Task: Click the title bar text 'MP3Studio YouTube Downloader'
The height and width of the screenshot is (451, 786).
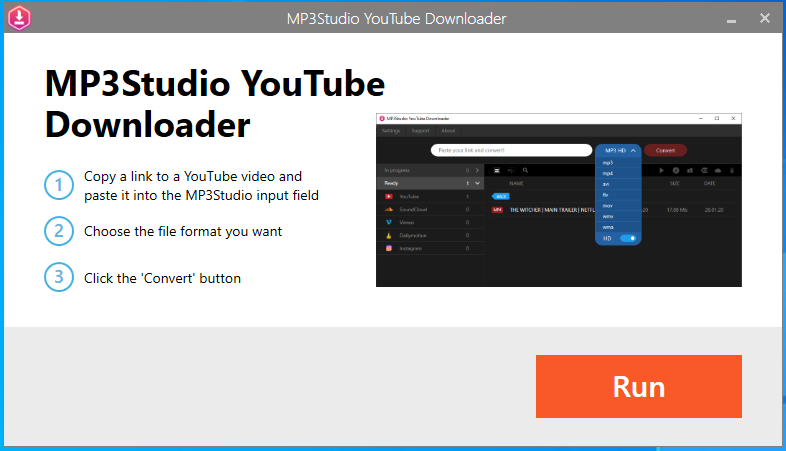Action: [x=396, y=19]
